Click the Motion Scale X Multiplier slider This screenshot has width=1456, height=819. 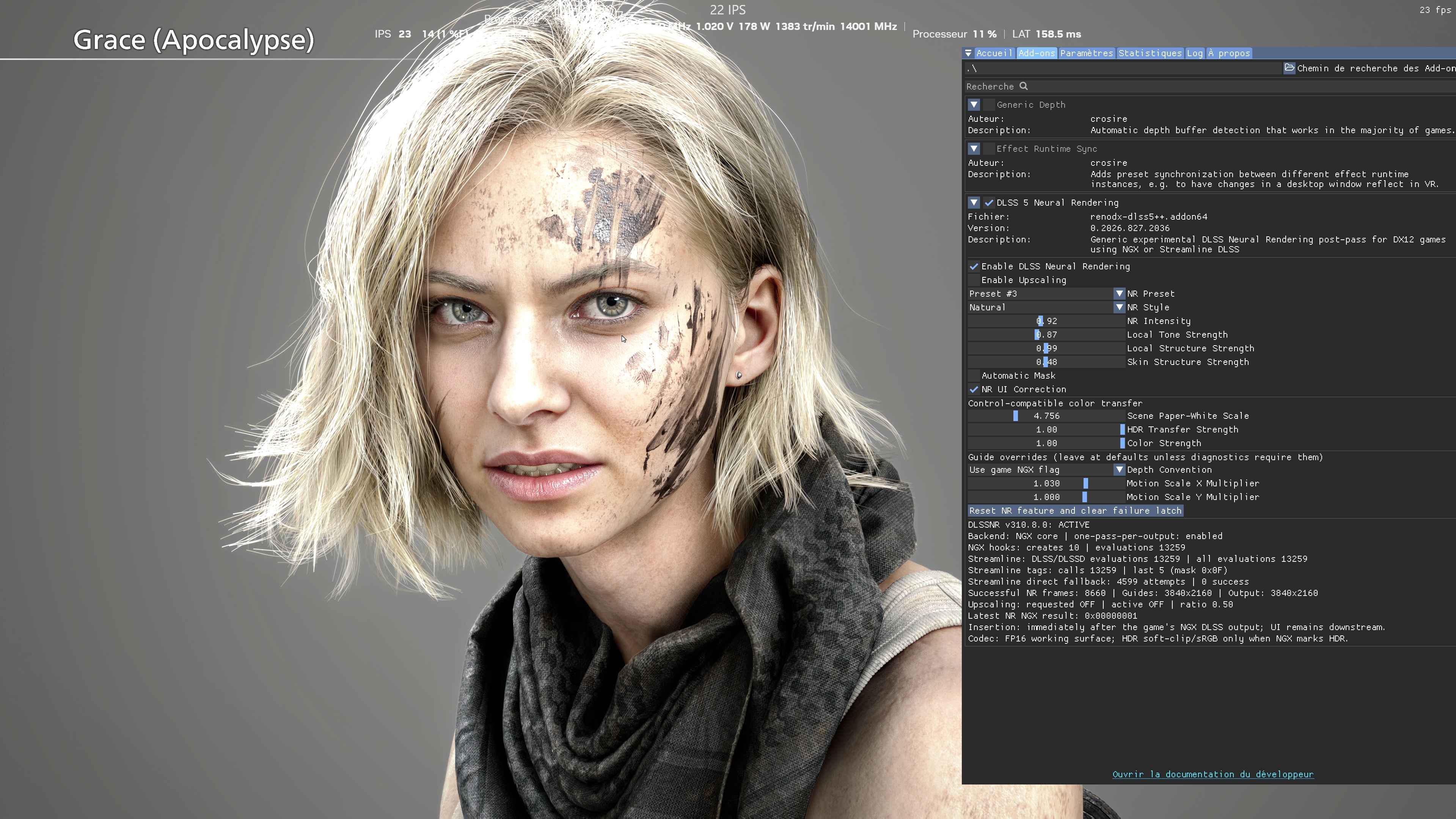[x=1046, y=483]
